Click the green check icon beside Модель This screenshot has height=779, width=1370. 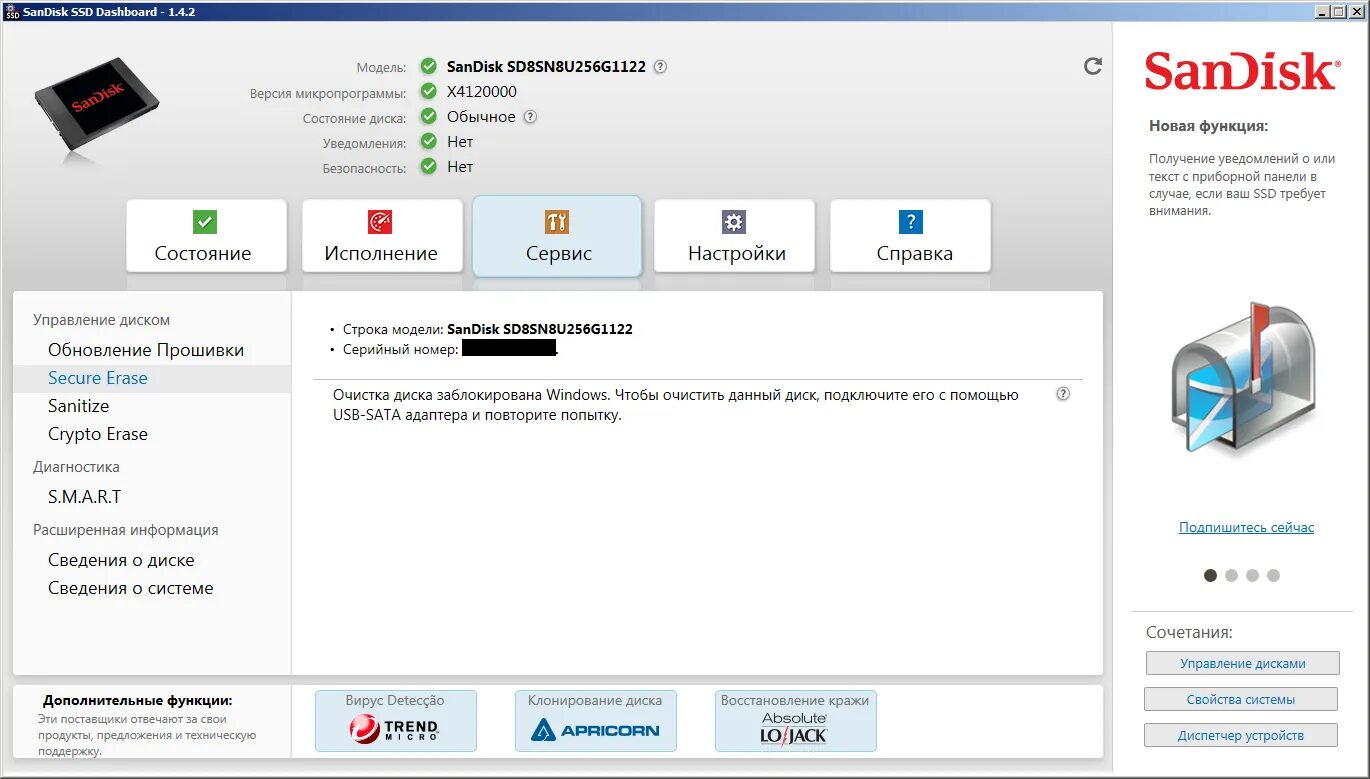click(x=428, y=67)
